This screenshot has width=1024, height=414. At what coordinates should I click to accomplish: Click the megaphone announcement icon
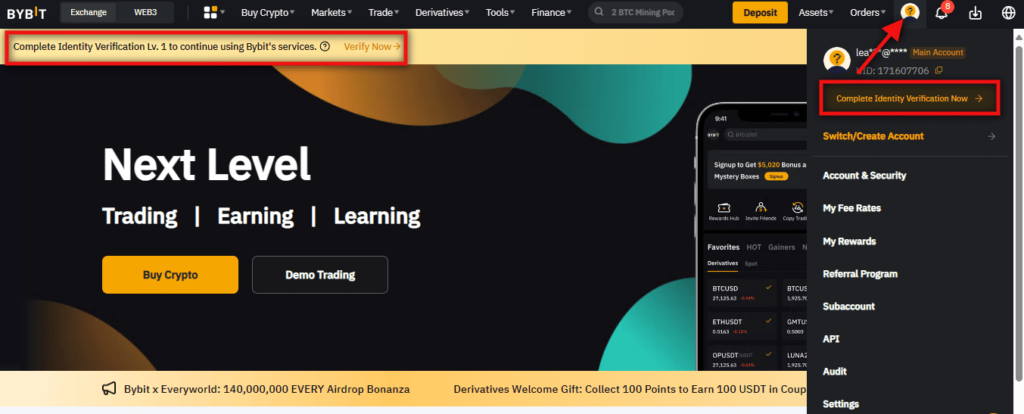tap(109, 389)
